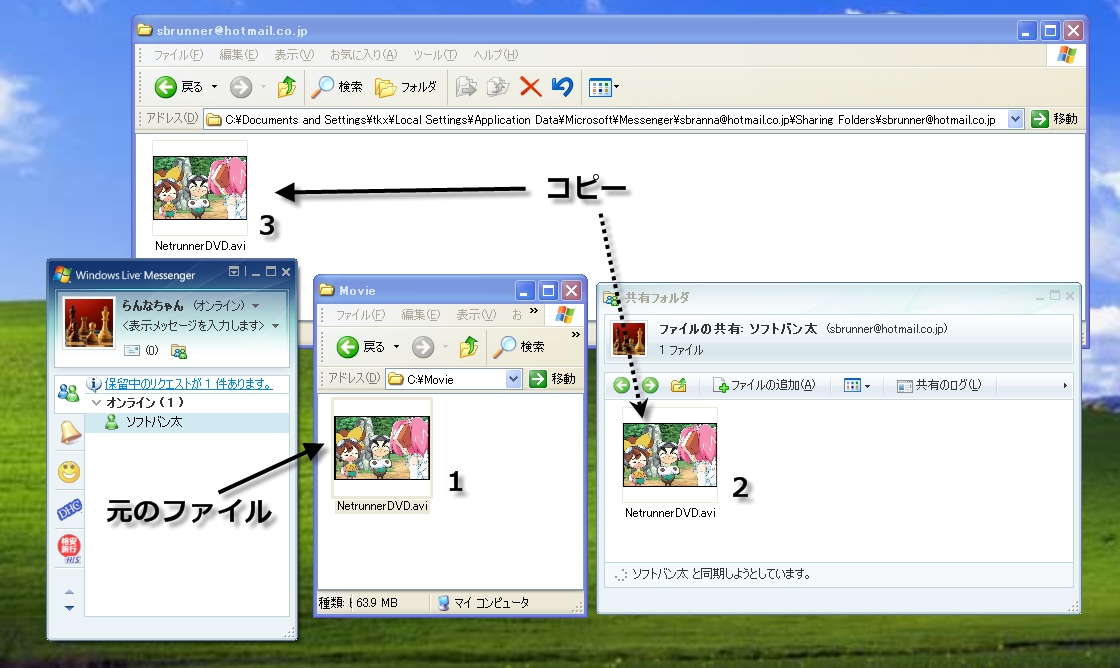1120x668 pixels.
Task: Click the contacts tab icon in Messenger sidebar
Action: (x=69, y=392)
